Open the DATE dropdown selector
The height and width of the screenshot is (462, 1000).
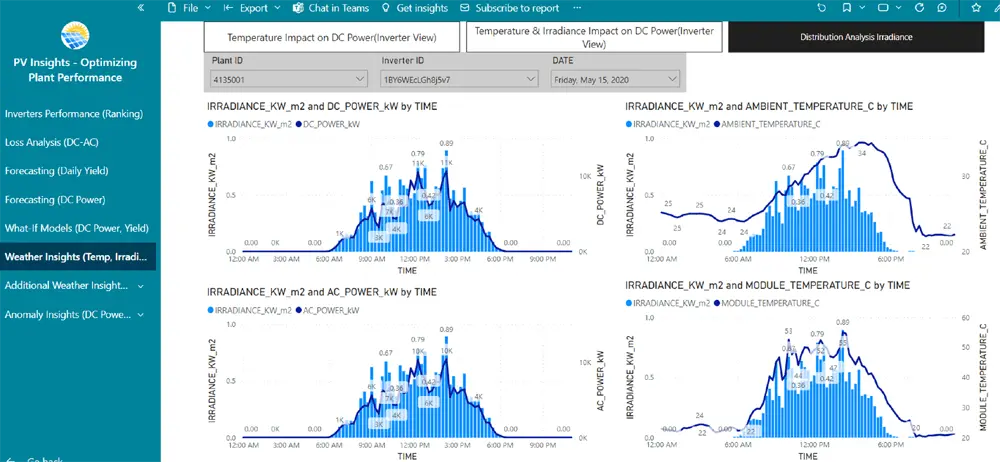pyautogui.click(x=615, y=78)
